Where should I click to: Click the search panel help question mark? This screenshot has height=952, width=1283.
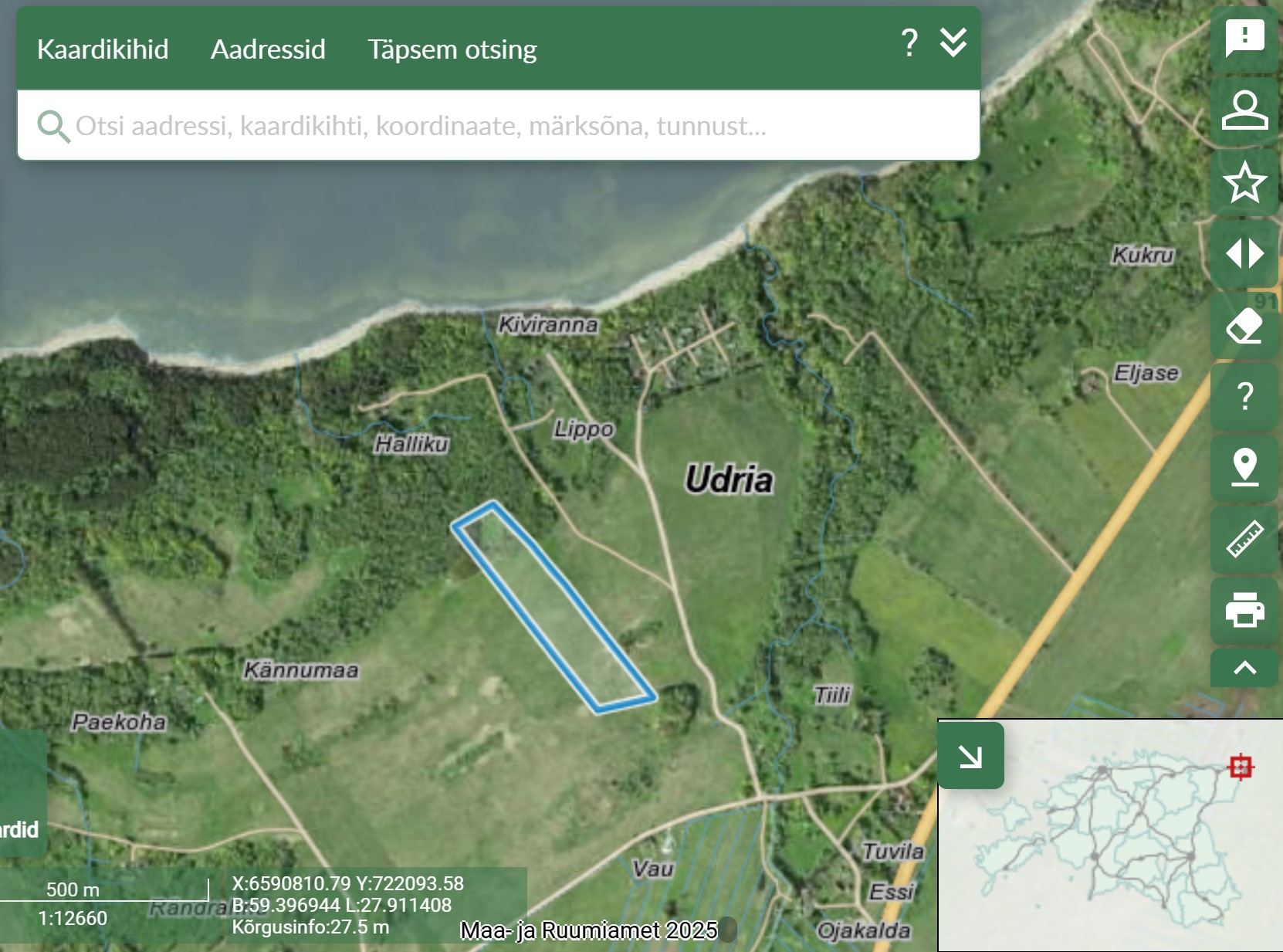909,43
